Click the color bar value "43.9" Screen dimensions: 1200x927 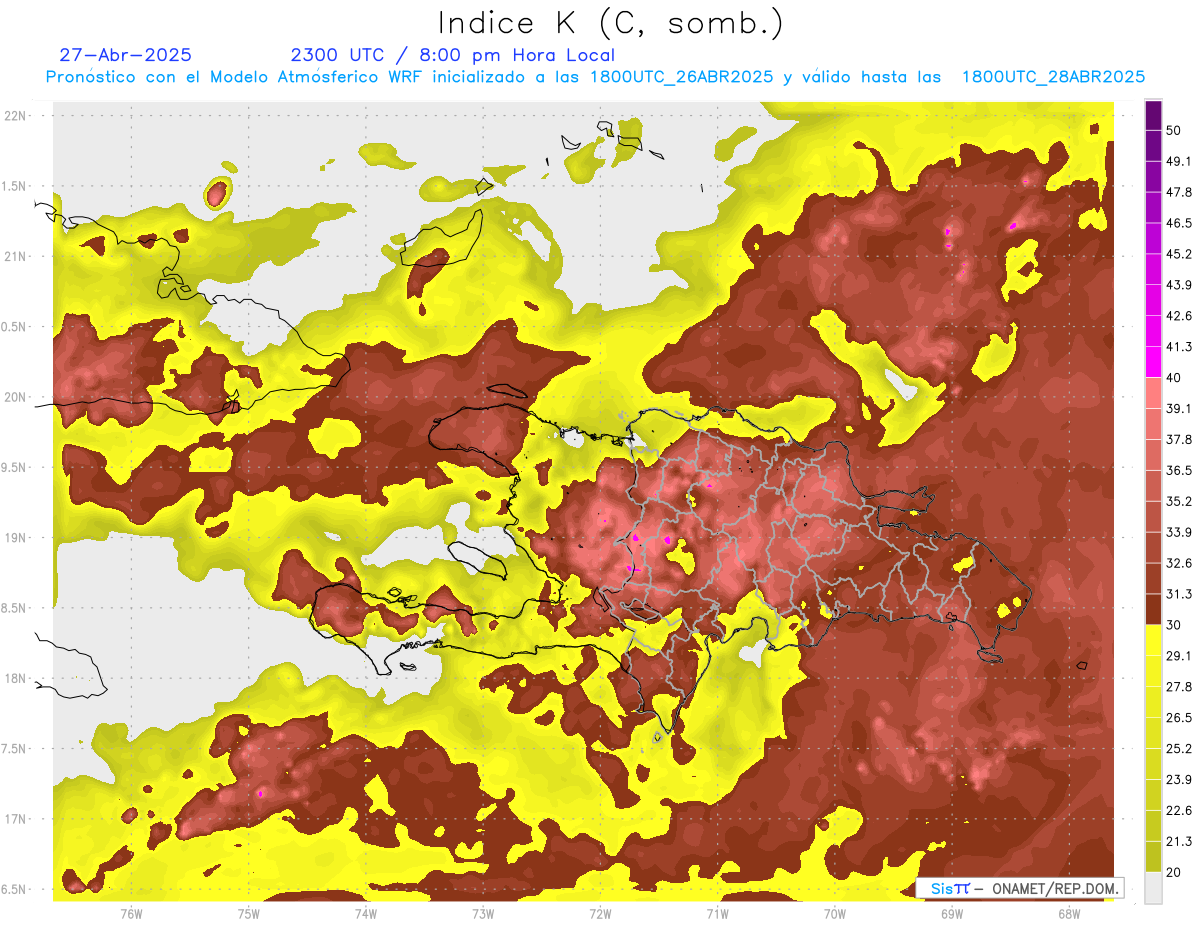1178,285
